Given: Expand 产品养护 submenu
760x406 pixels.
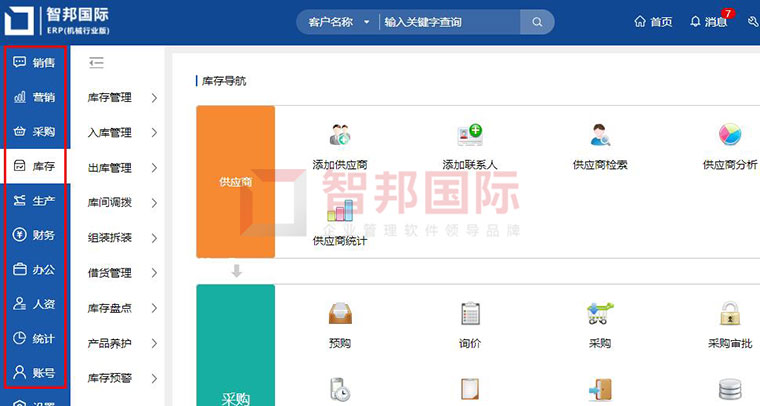Looking at the screenshot, I should pyautogui.click(x=122, y=344).
